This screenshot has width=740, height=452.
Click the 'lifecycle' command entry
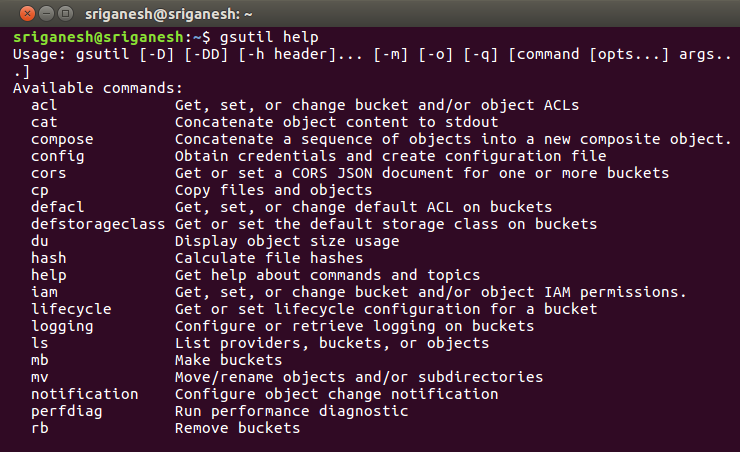click(x=71, y=309)
